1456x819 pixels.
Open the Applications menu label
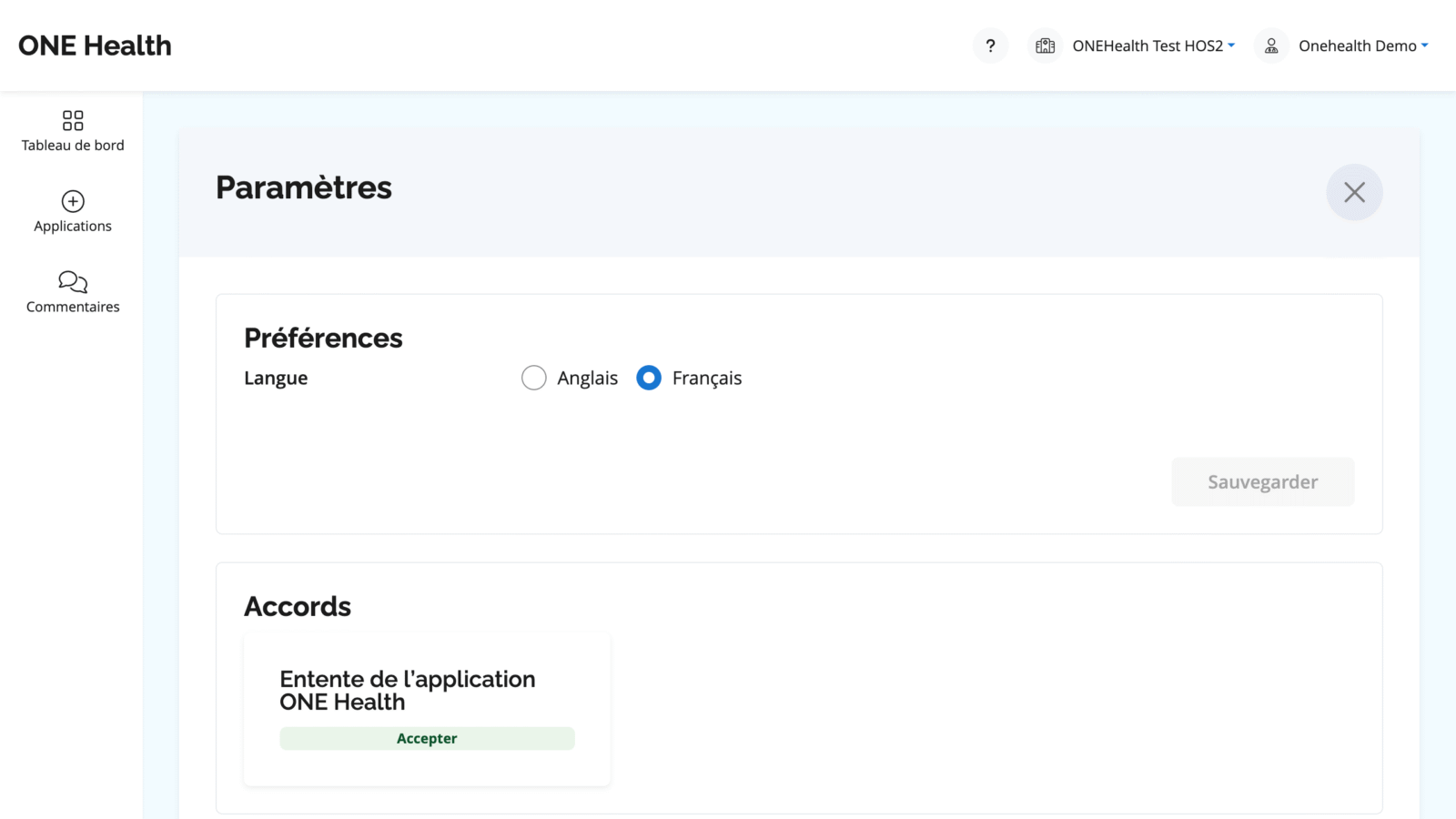(x=73, y=227)
